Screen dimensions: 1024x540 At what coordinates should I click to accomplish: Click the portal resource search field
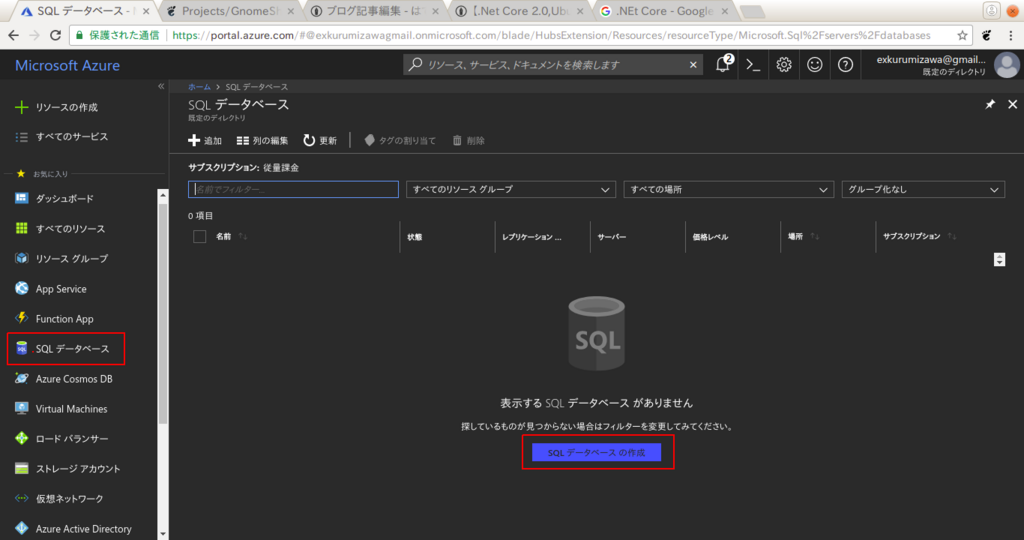click(552, 65)
